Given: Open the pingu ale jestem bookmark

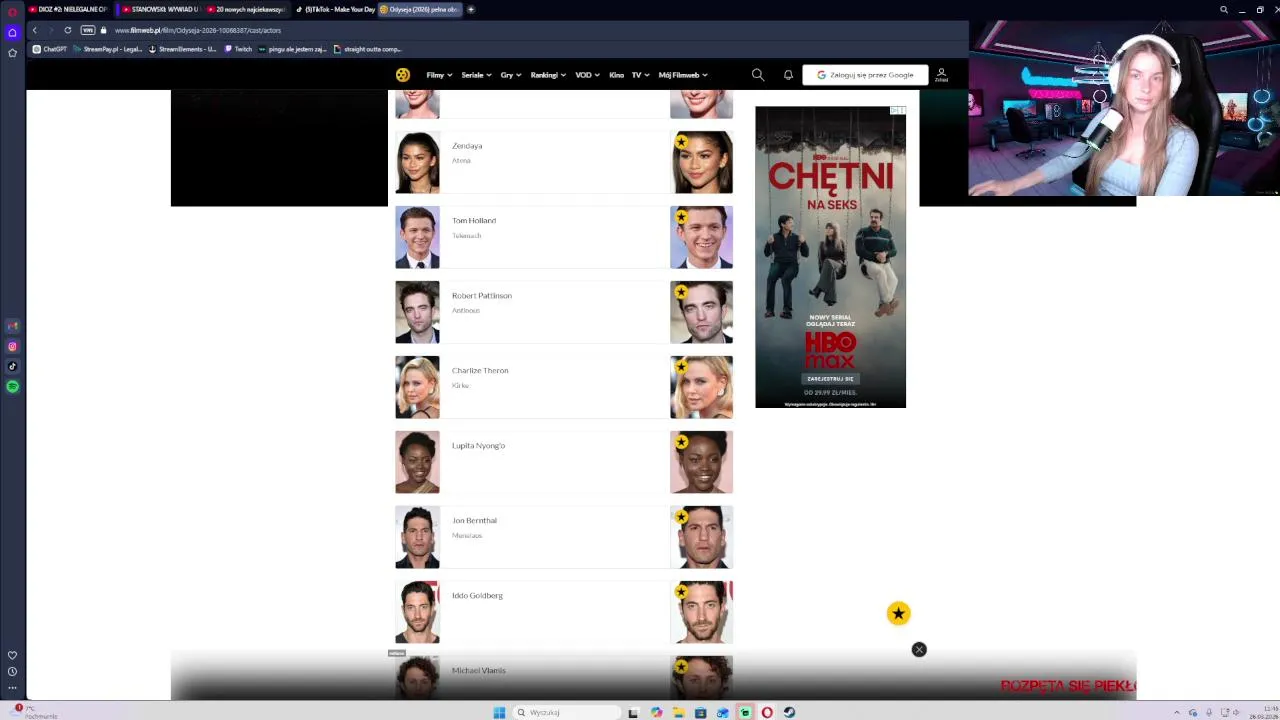Looking at the screenshot, I should coord(293,49).
